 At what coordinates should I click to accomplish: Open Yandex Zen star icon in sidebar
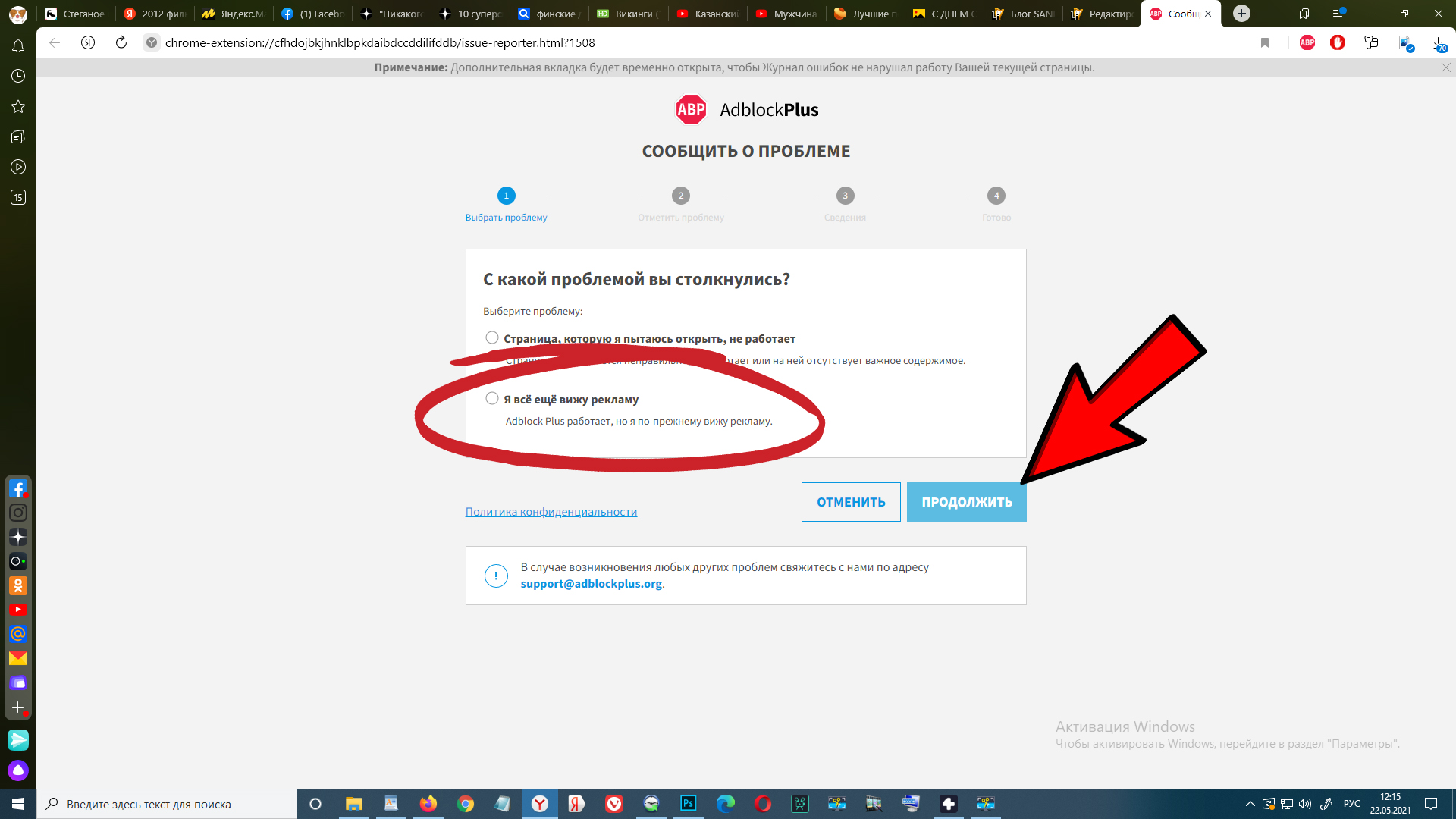18,538
